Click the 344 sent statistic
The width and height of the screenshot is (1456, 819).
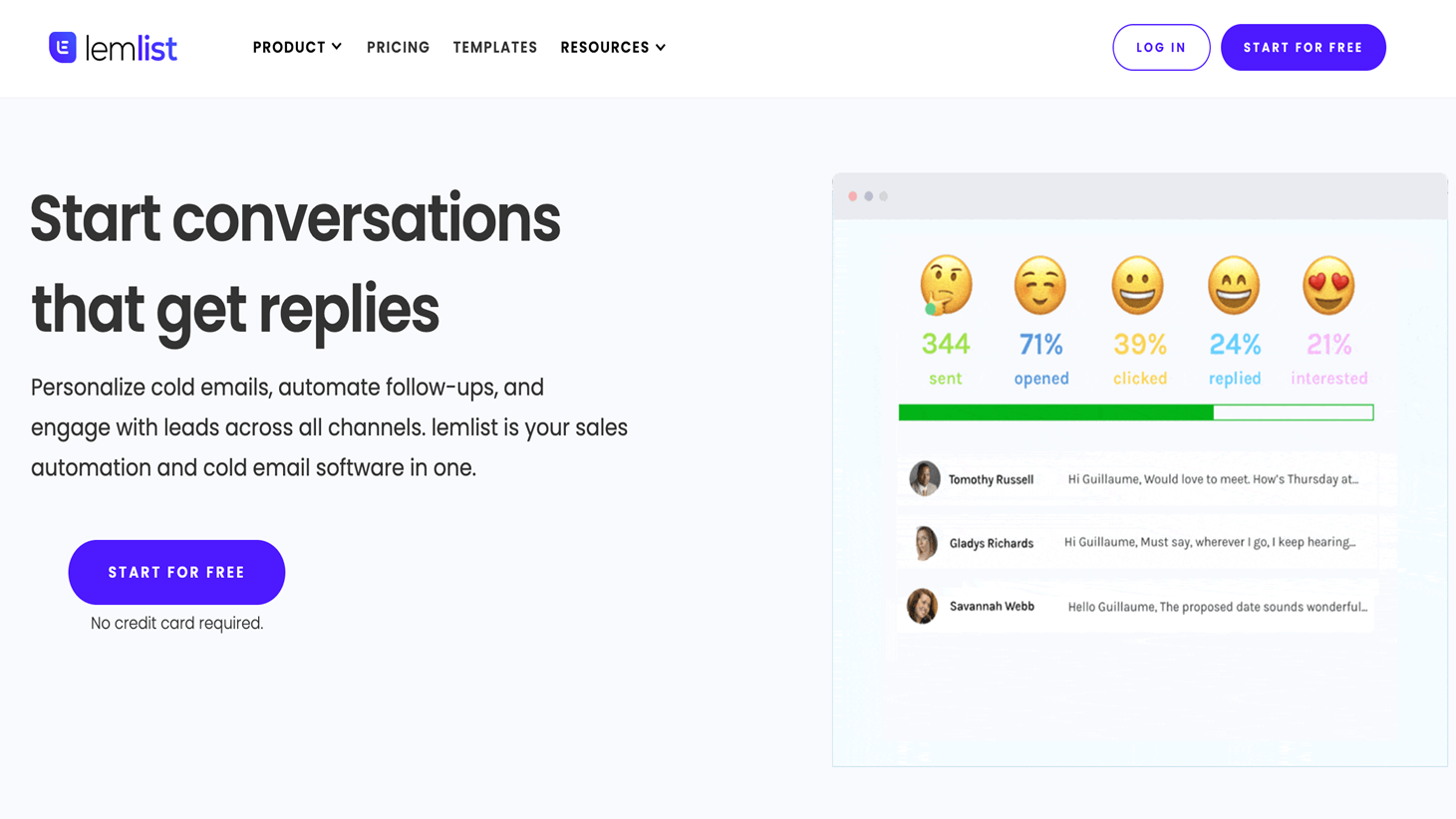(x=945, y=359)
